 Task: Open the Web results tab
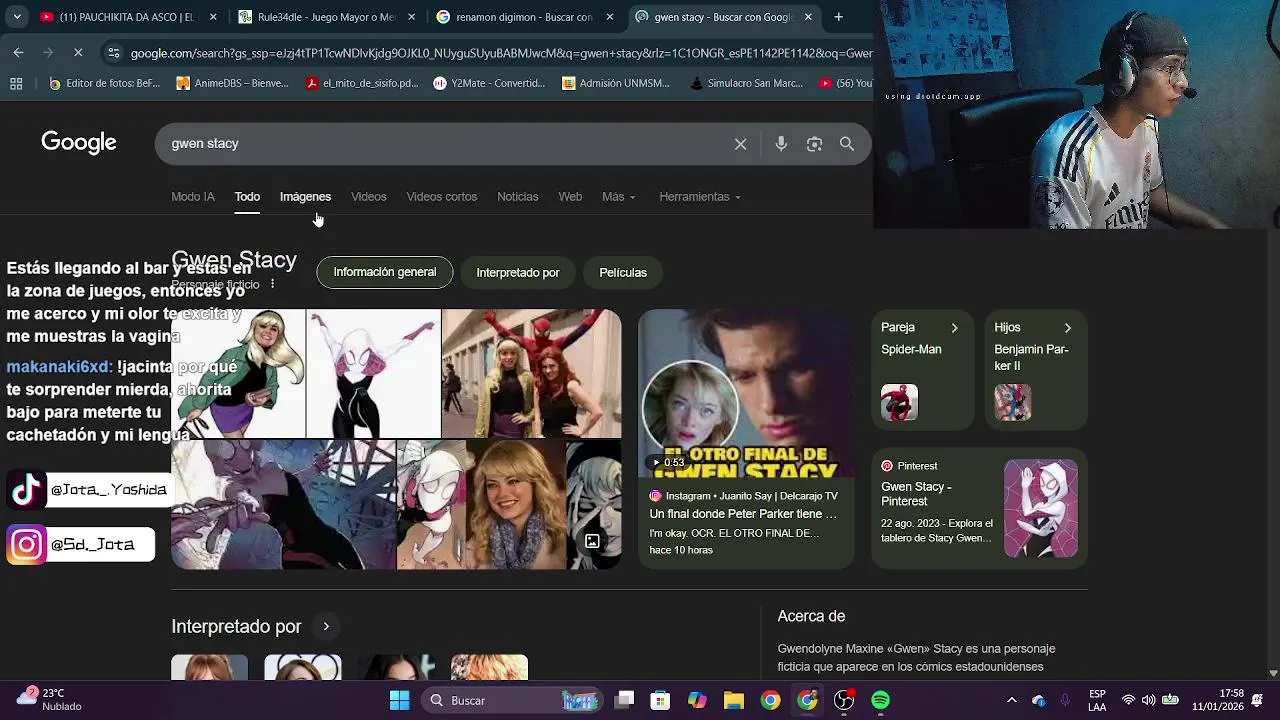coord(570,197)
